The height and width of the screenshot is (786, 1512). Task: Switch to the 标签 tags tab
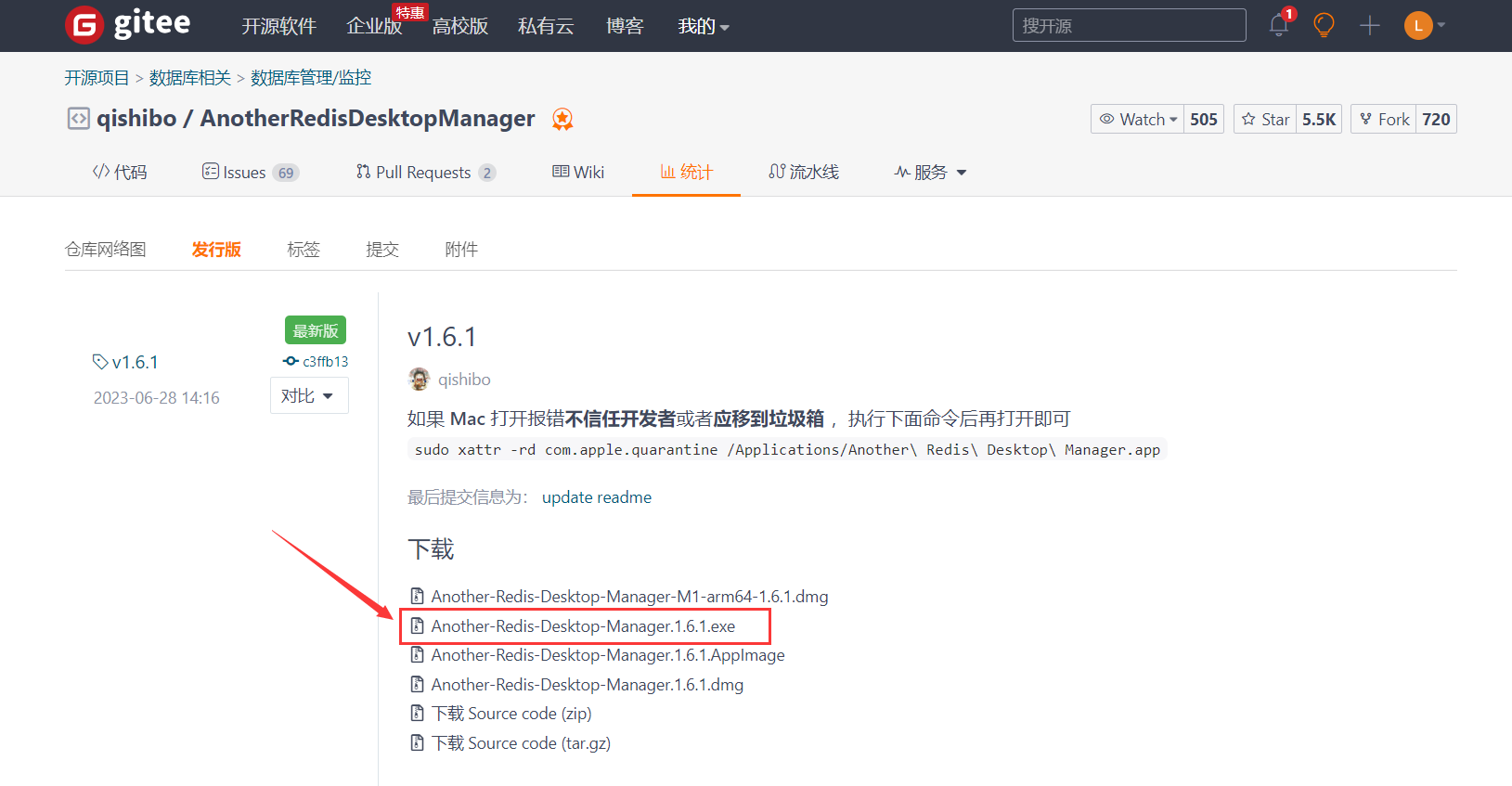click(304, 249)
